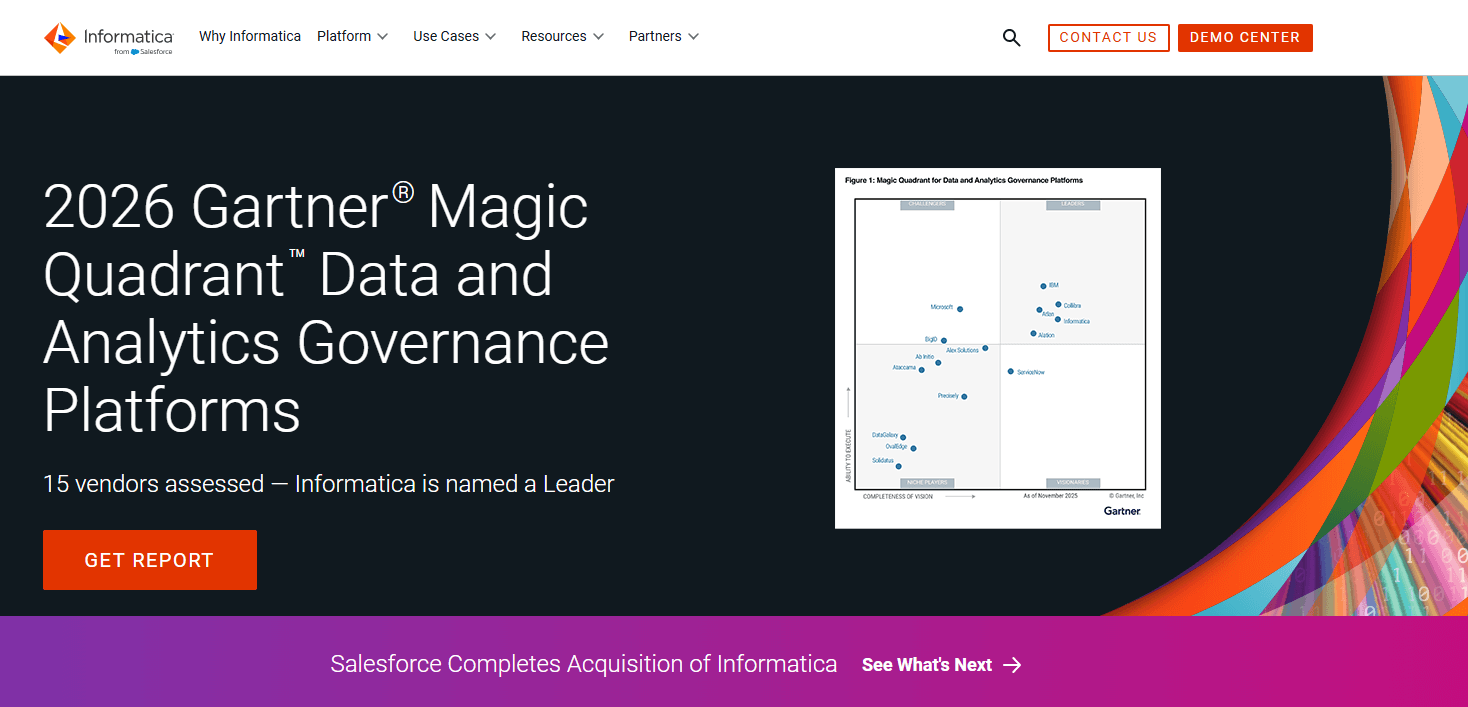This screenshot has width=1468, height=707.
Task: Open the Resources dropdown chevron
Action: (x=601, y=36)
